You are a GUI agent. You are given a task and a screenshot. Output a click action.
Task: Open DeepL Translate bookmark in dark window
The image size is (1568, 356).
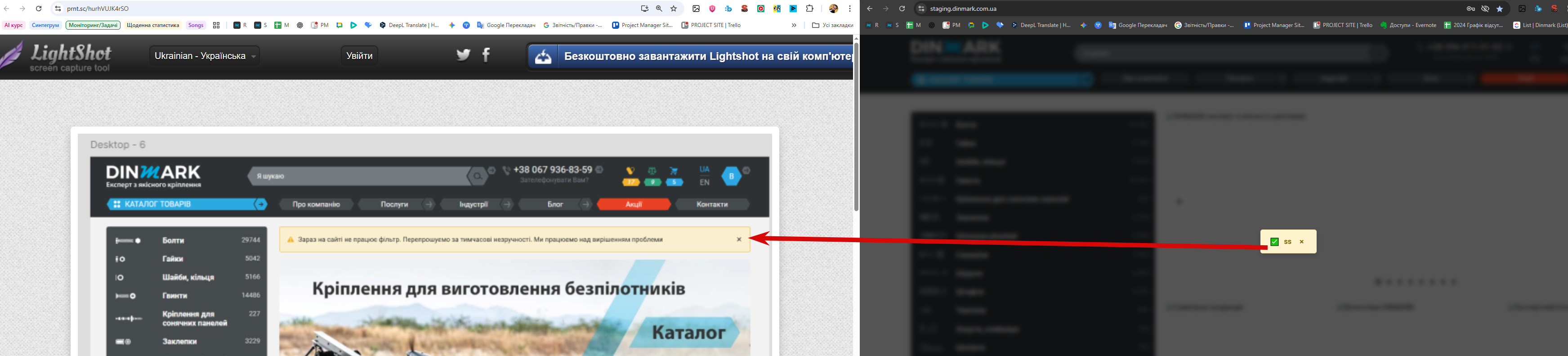click(x=1041, y=25)
